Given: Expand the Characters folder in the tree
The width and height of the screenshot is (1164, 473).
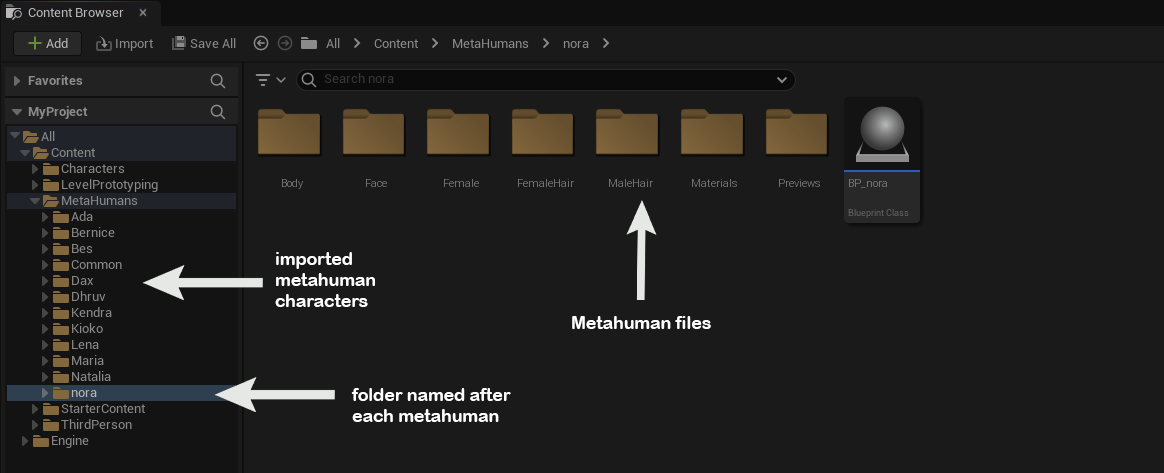Looking at the screenshot, I should coord(35,169).
